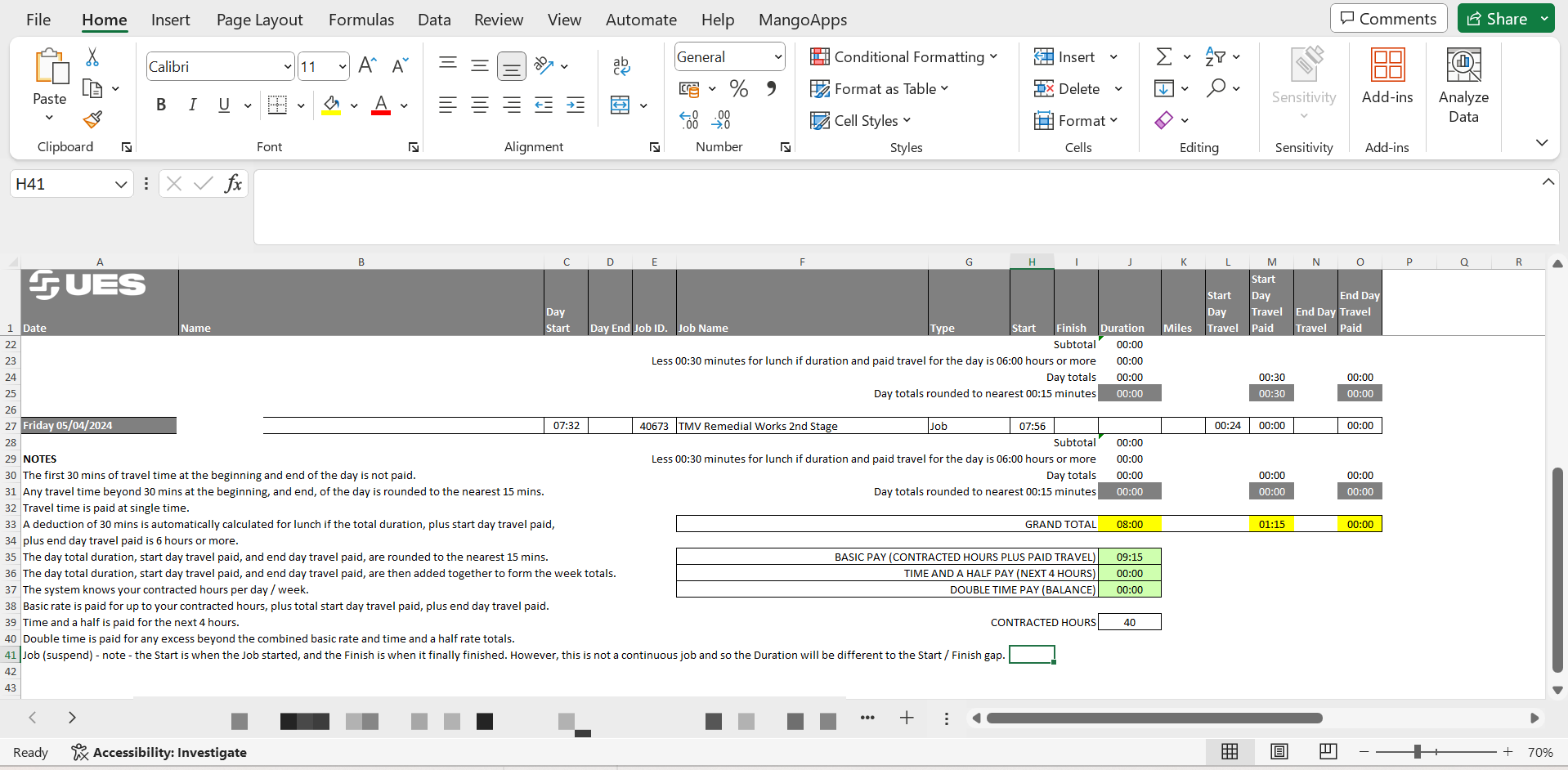Select the Format Painter brush
Image resolution: width=1568 pixels, height=770 pixels.
(x=92, y=120)
